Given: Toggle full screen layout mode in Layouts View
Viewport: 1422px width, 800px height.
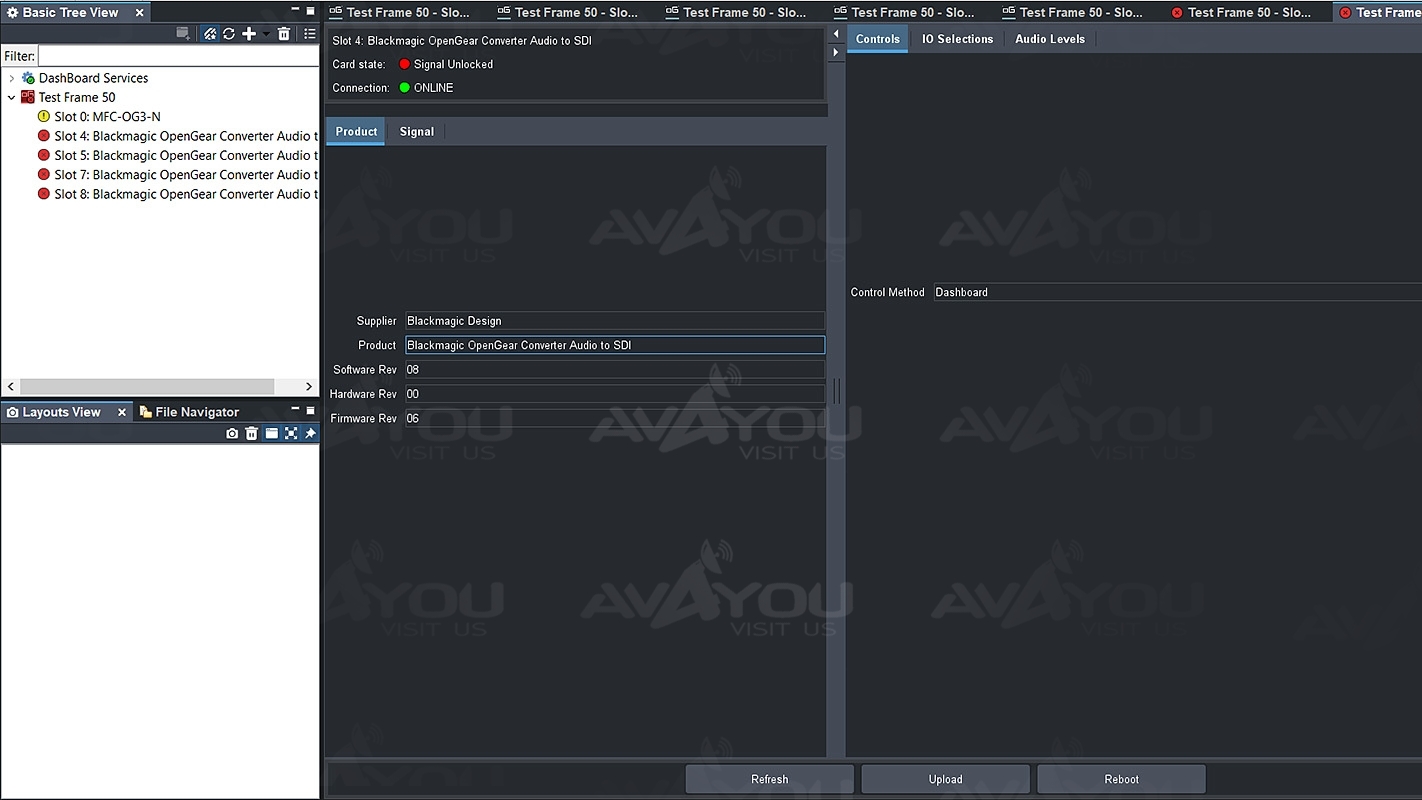Looking at the screenshot, I should click(291, 433).
